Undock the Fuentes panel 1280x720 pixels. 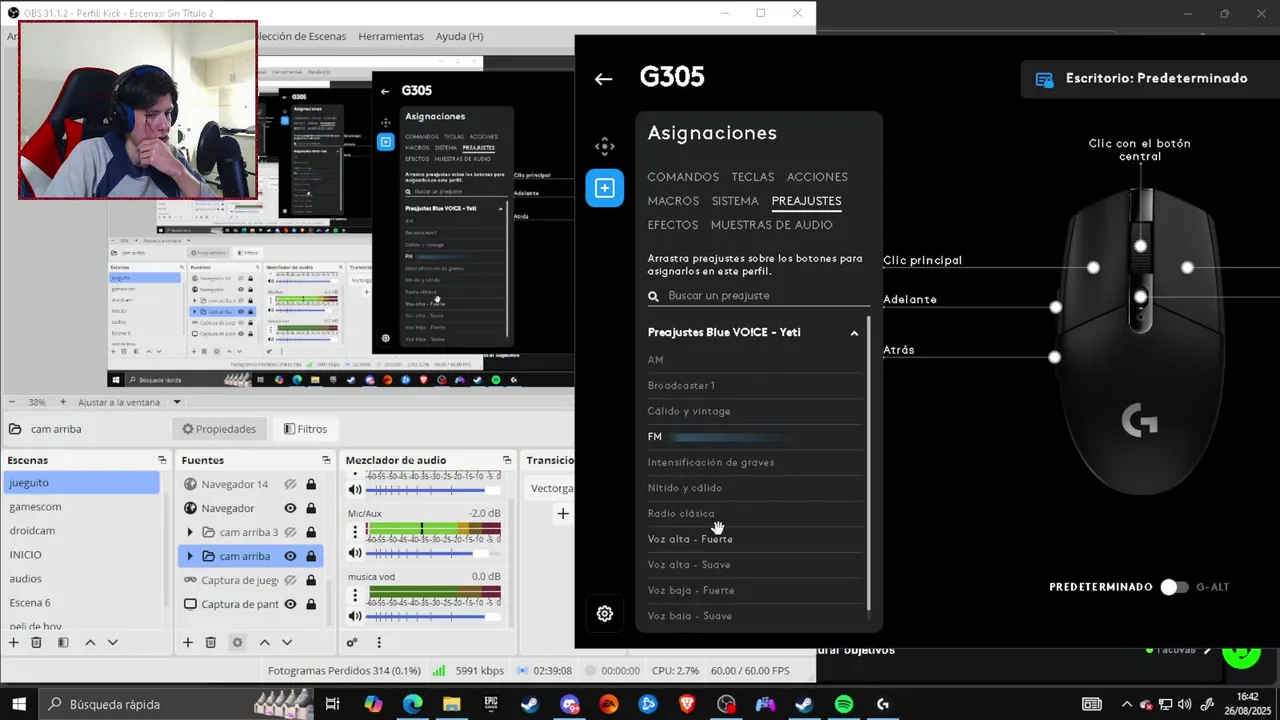pyautogui.click(x=326, y=460)
